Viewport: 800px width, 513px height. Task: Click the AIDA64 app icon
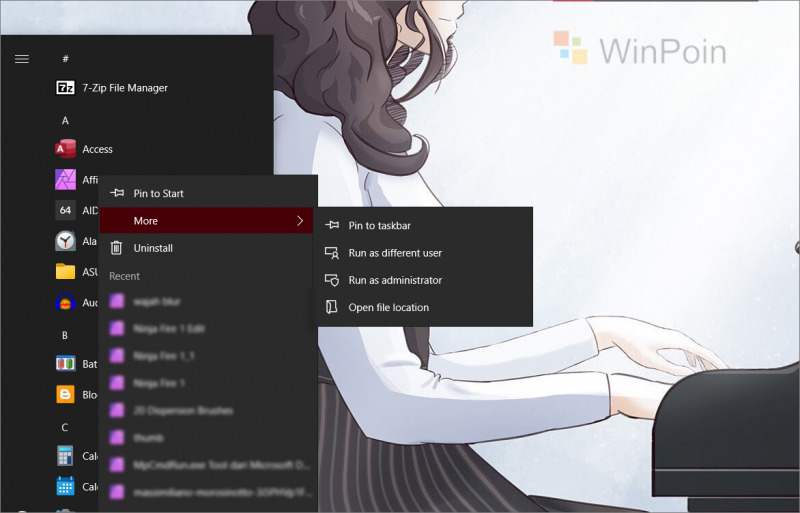tap(65, 210)
